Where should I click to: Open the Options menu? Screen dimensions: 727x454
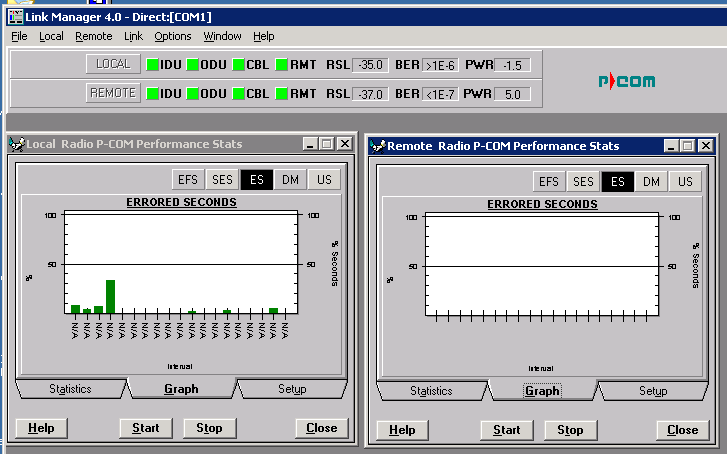pyautogui.click(x=172, y=36)
